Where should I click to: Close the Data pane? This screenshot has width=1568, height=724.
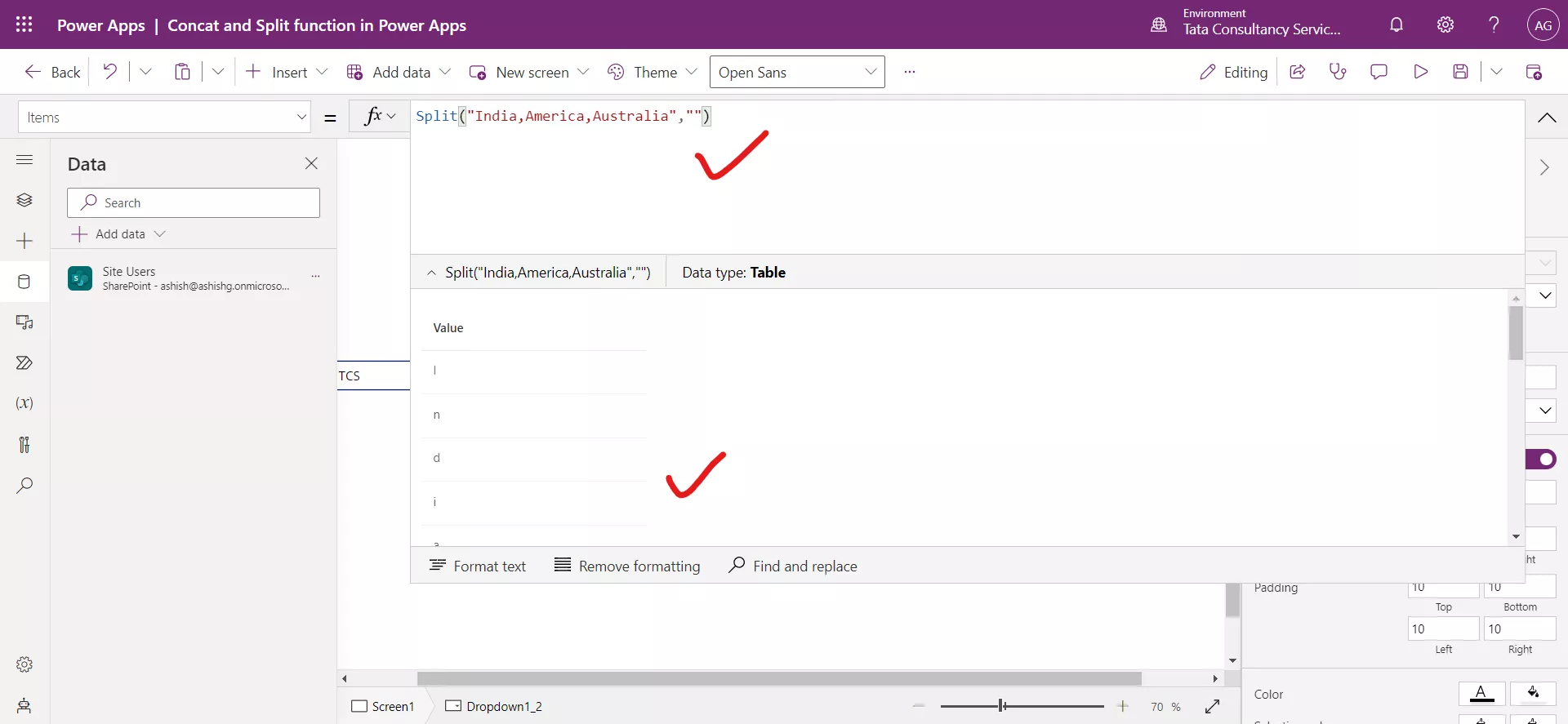tap(311, 163)
